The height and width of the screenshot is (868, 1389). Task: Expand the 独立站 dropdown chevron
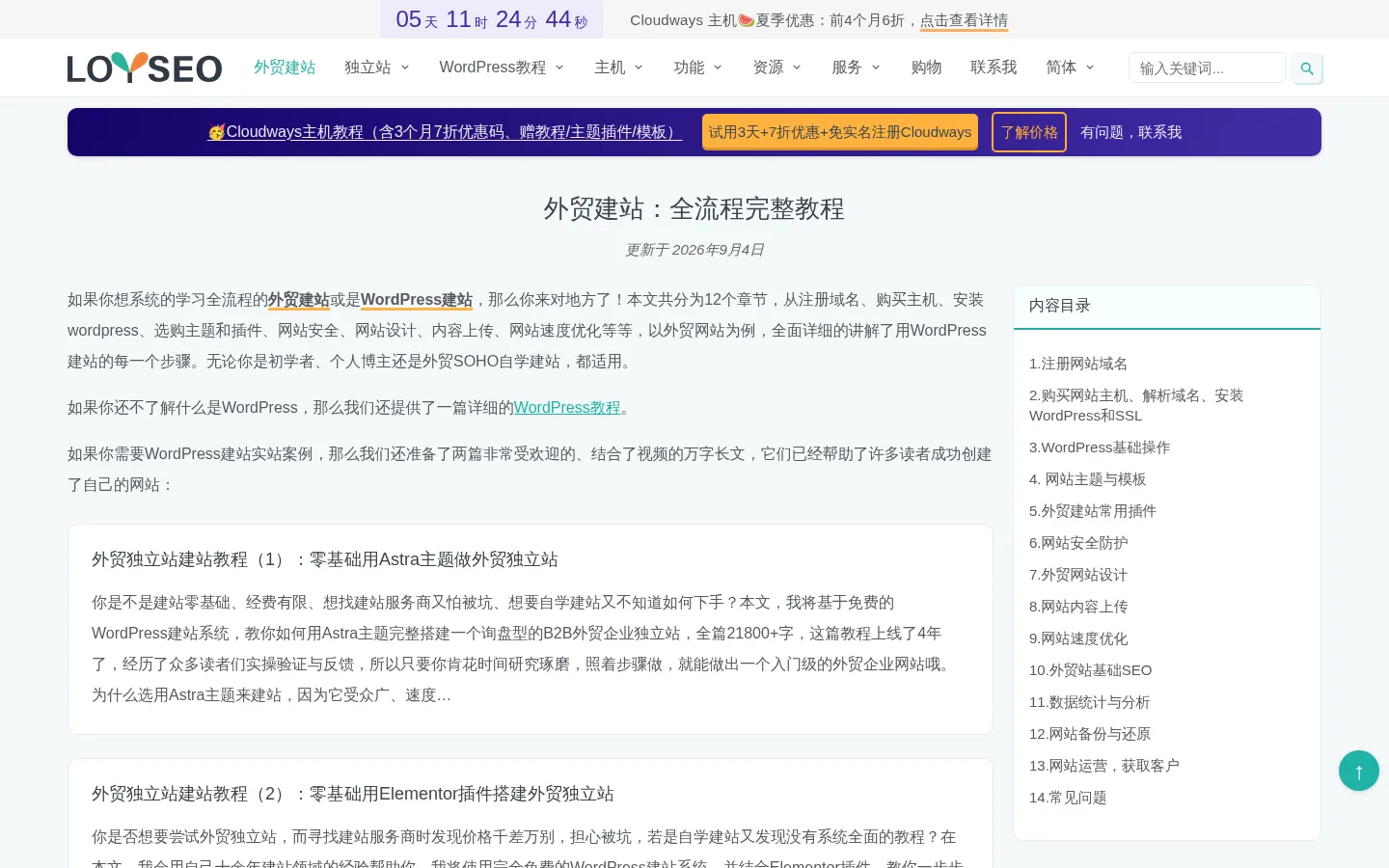(x=405, y=68)
